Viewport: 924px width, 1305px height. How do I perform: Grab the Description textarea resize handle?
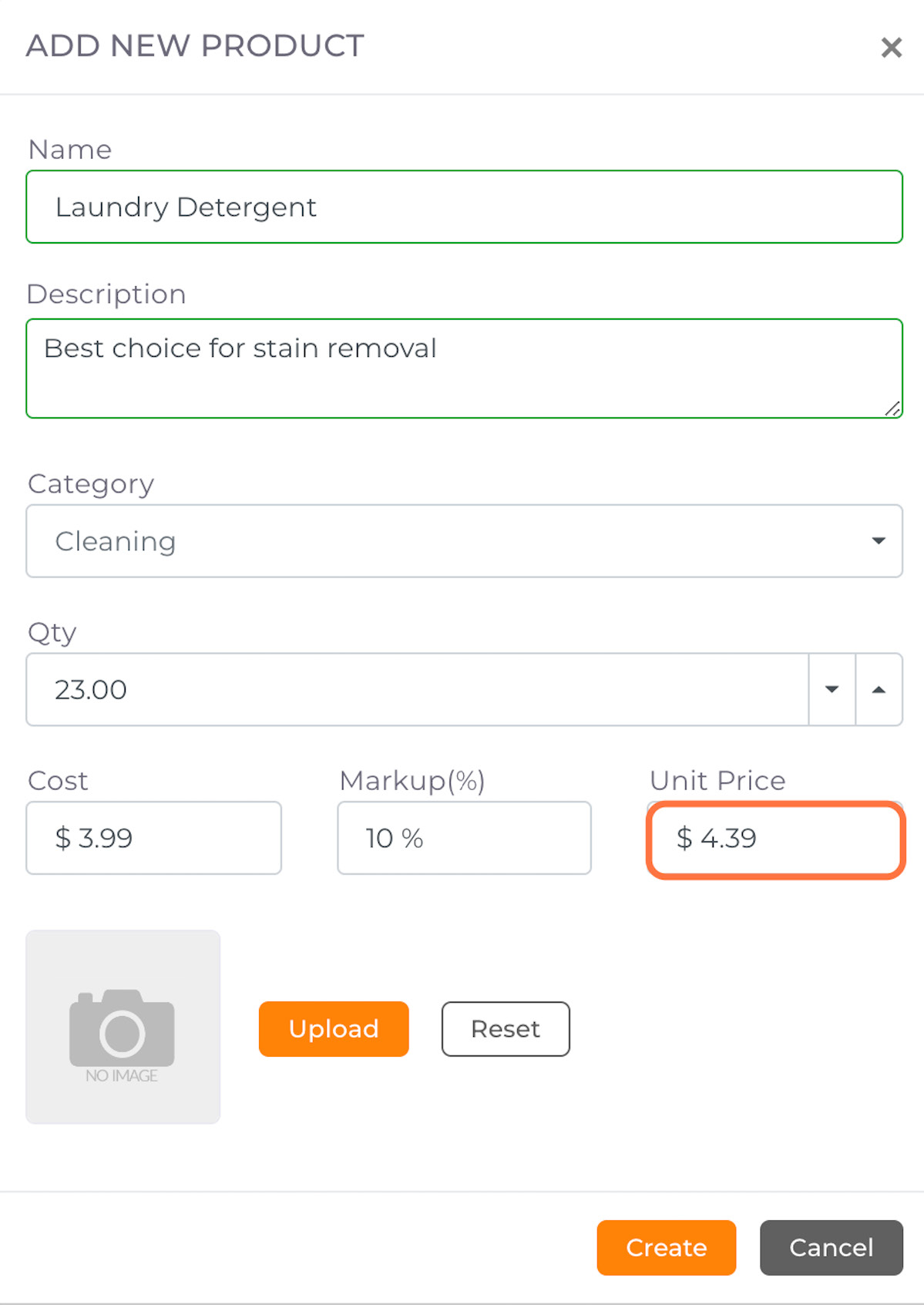click(892, 409)
